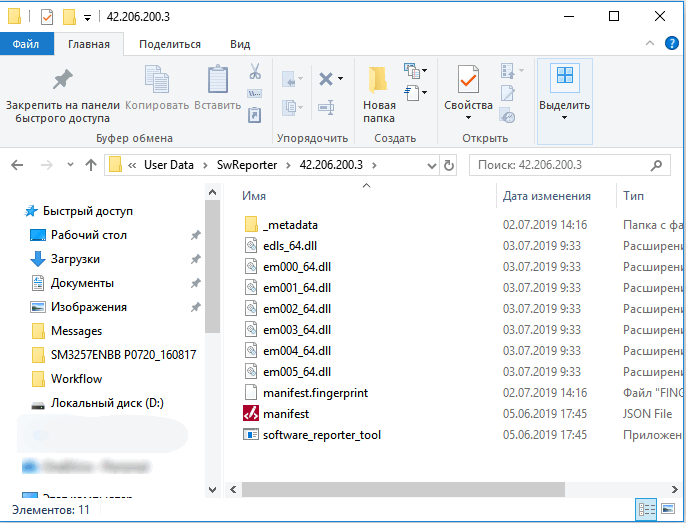Switch to the Главная tab
The width and height of the screenshot is (686, 523).
coord(89,44)
